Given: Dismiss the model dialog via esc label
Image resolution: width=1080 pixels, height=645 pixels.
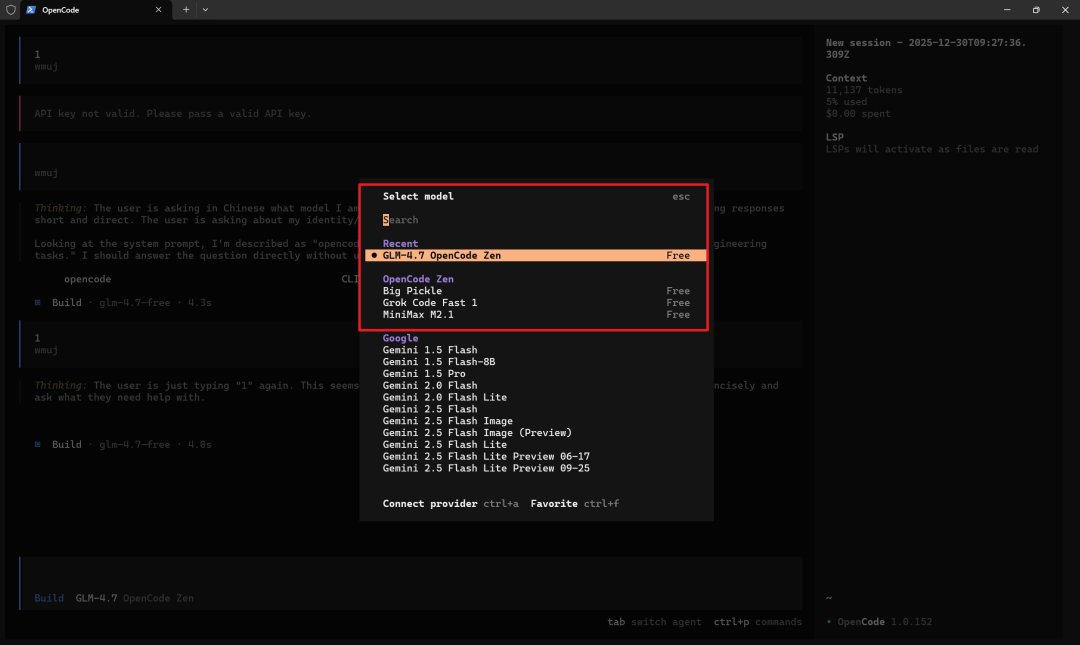Looking at the screenshot, I should [681, 196].
